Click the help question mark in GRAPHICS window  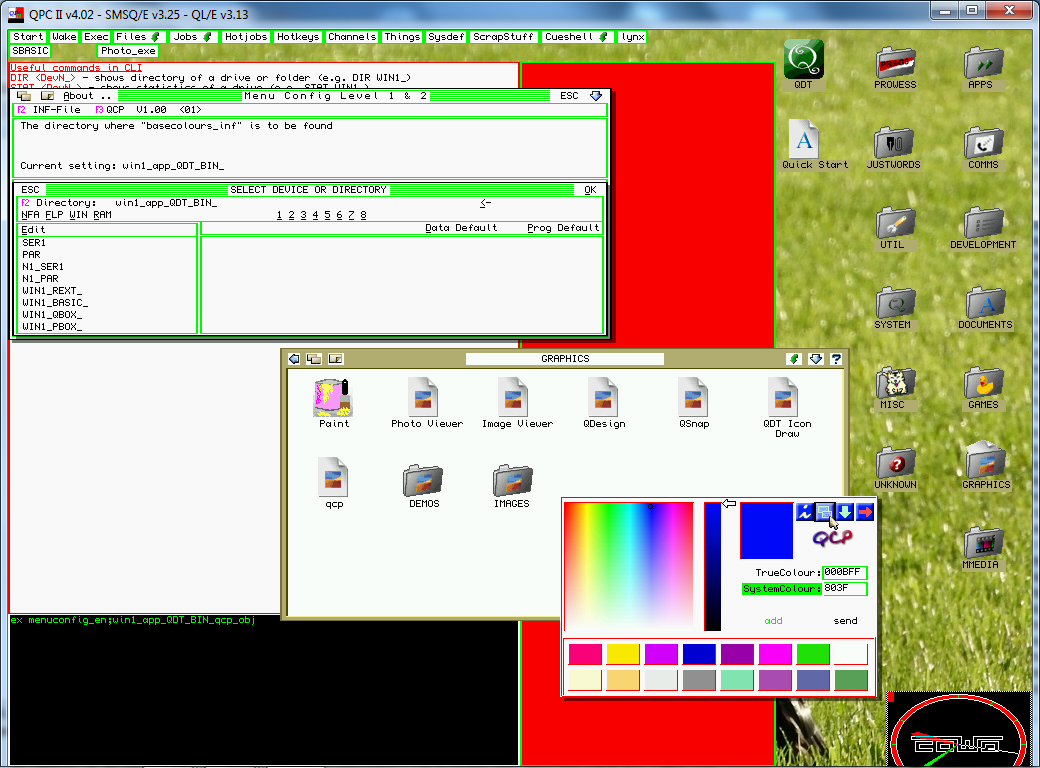coord(836,359)
